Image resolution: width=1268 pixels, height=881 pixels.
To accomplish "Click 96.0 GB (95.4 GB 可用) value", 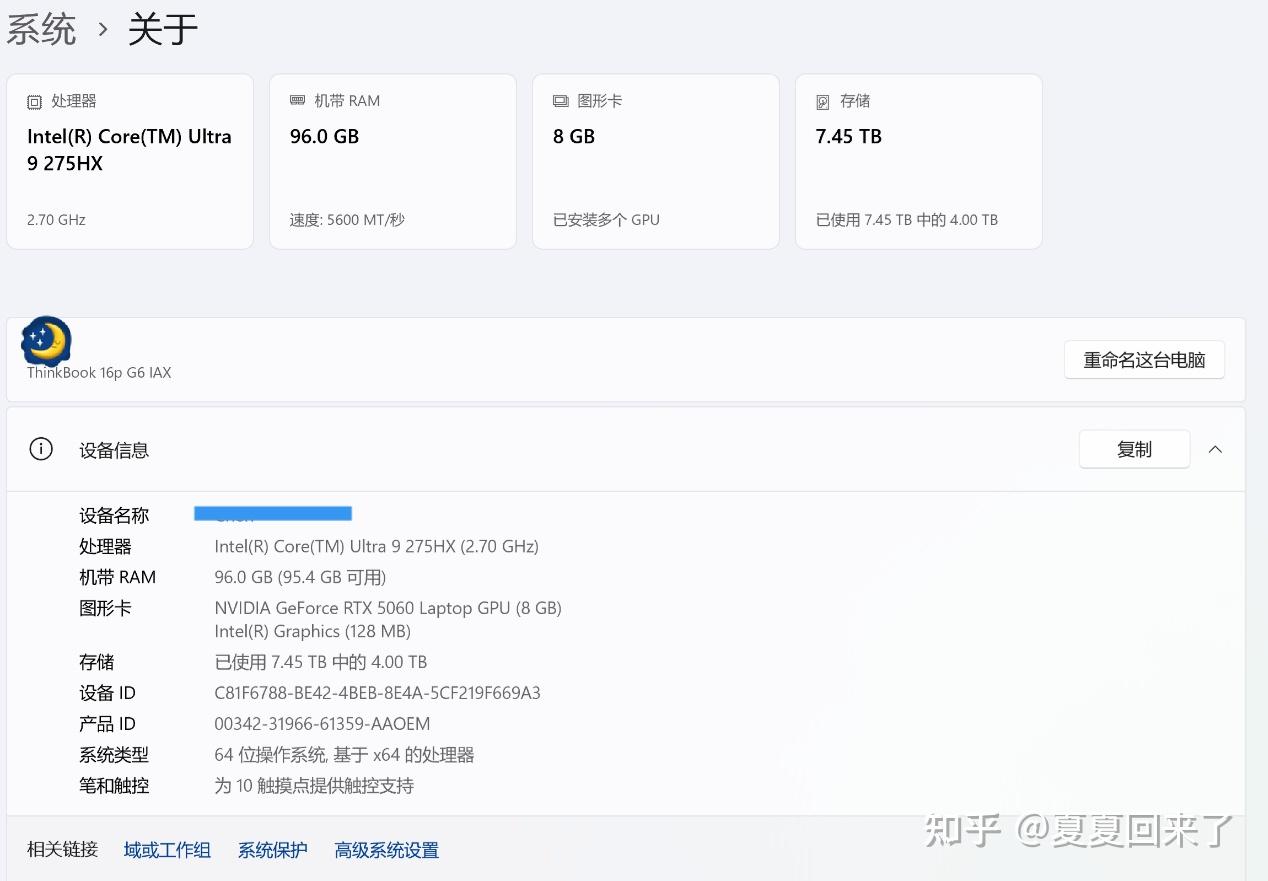I will tap(300, 578).
